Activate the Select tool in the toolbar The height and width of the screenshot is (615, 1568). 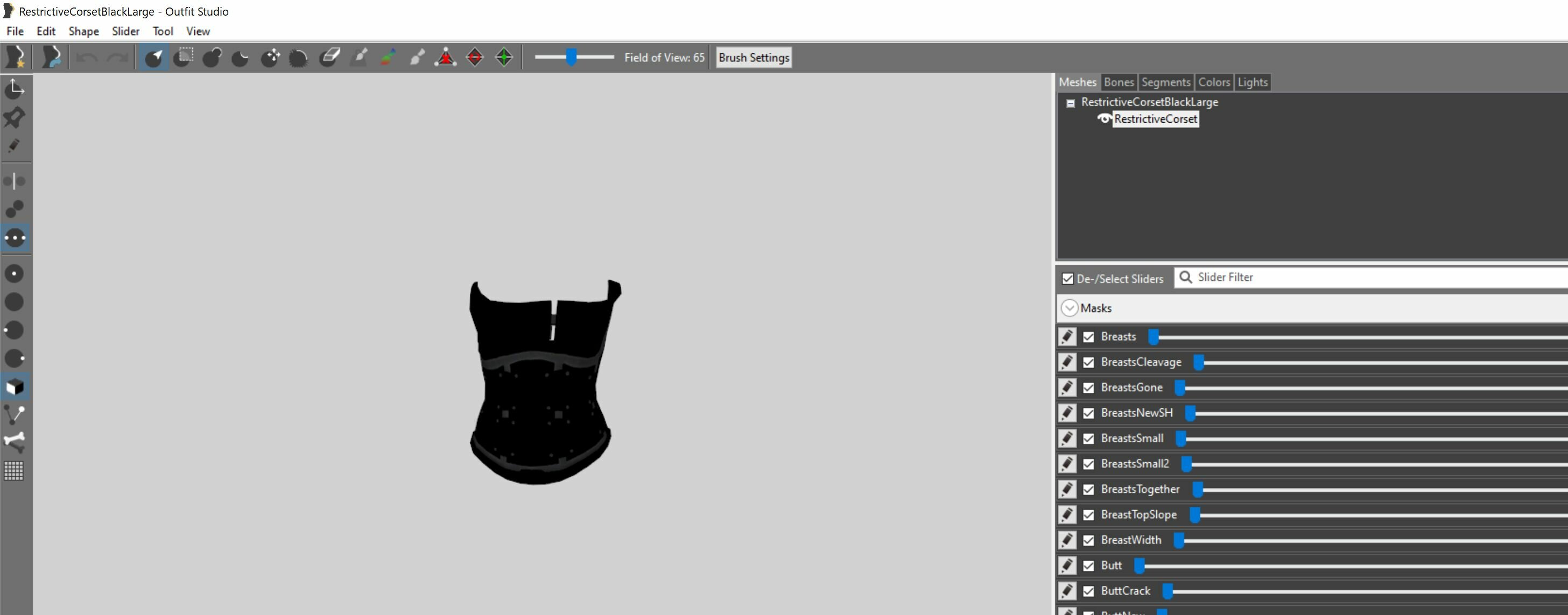coord(153,57)
